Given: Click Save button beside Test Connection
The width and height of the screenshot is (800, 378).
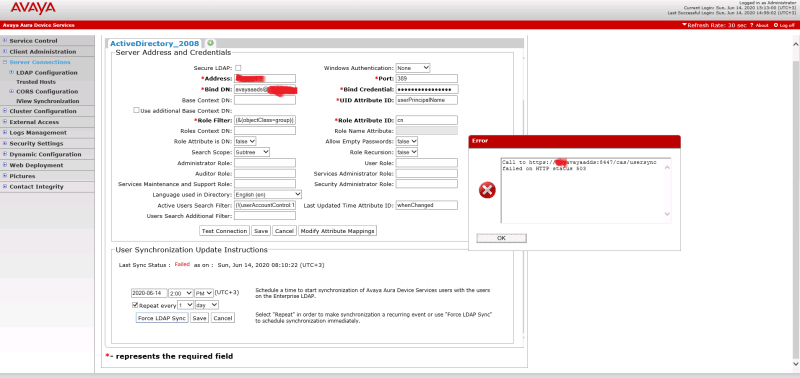Looking at the screenshot, I should click(x=261, y=231).
